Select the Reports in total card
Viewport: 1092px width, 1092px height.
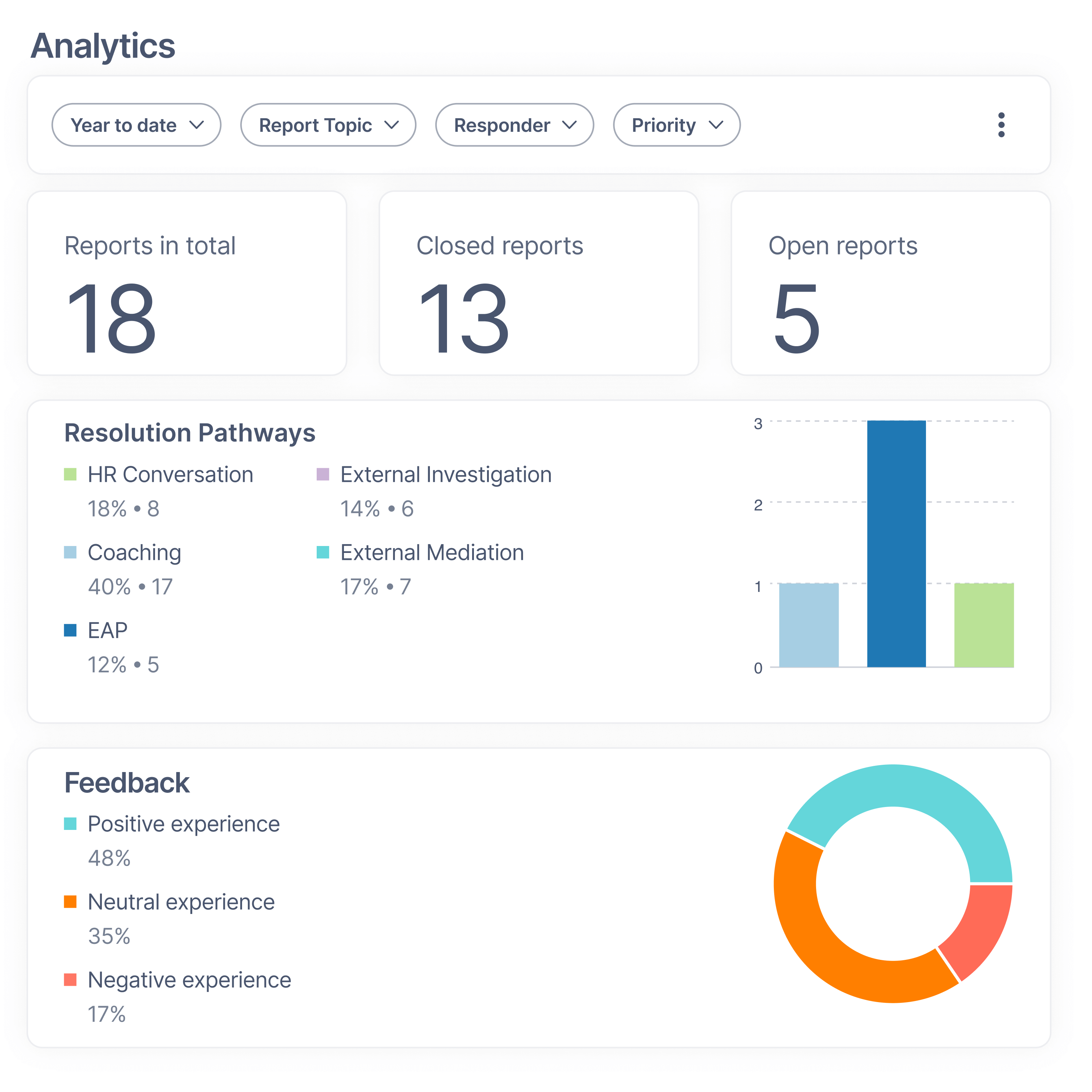pos(187,282)
